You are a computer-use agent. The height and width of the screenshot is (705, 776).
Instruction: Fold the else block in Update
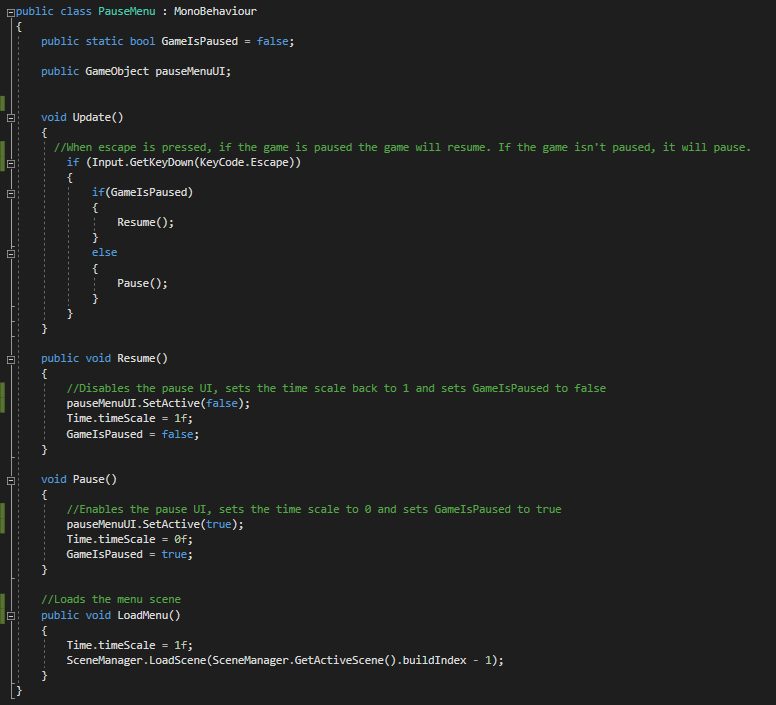11,253
